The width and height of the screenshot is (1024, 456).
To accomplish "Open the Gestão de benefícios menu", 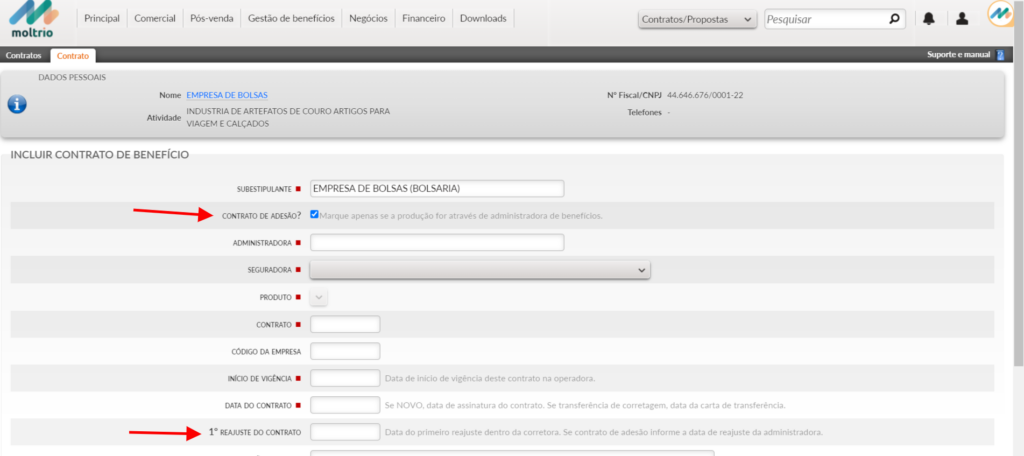I will pos(289,18).
